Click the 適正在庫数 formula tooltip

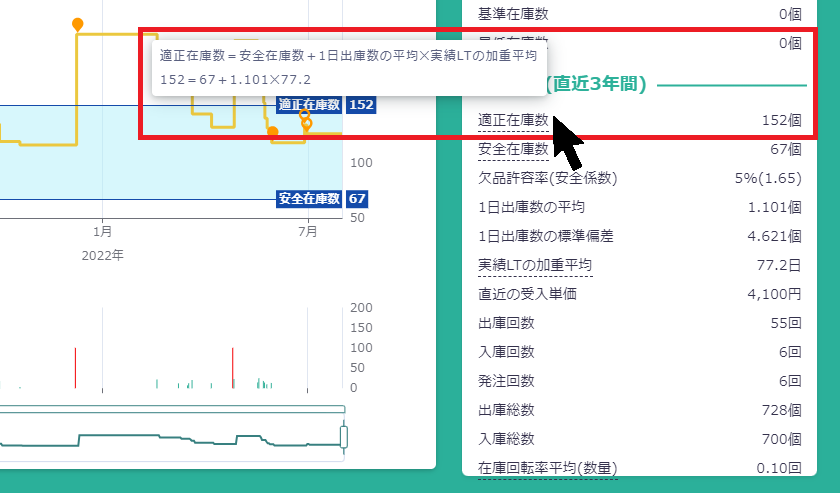348,67
